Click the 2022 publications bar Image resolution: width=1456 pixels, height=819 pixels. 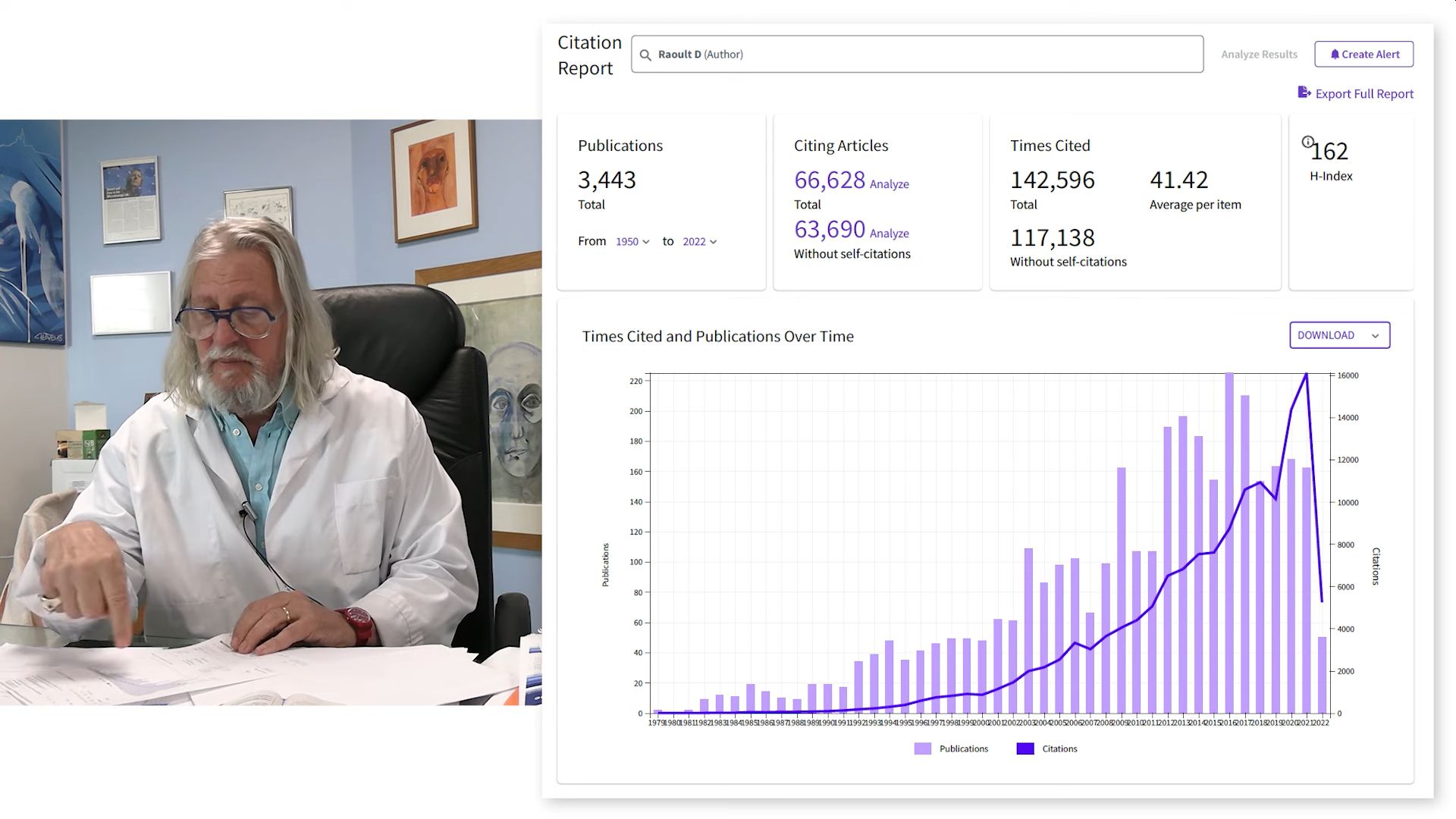[x=1322, y=675]
